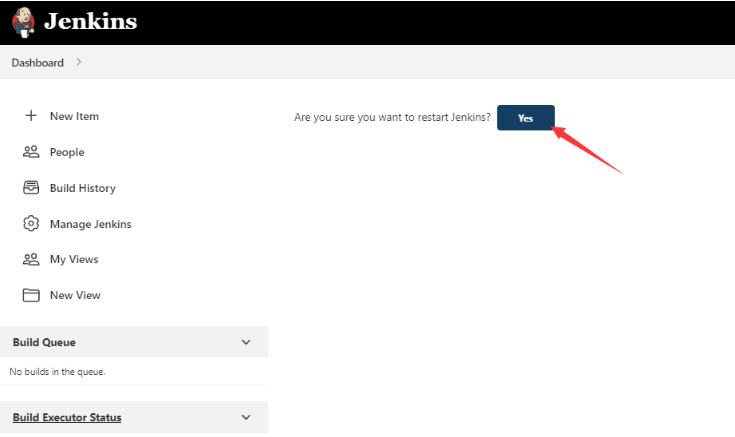The height and width of the screenshot is (437, 735).
Task: Click the New View folder icon
Action: (x=31, y=295)
